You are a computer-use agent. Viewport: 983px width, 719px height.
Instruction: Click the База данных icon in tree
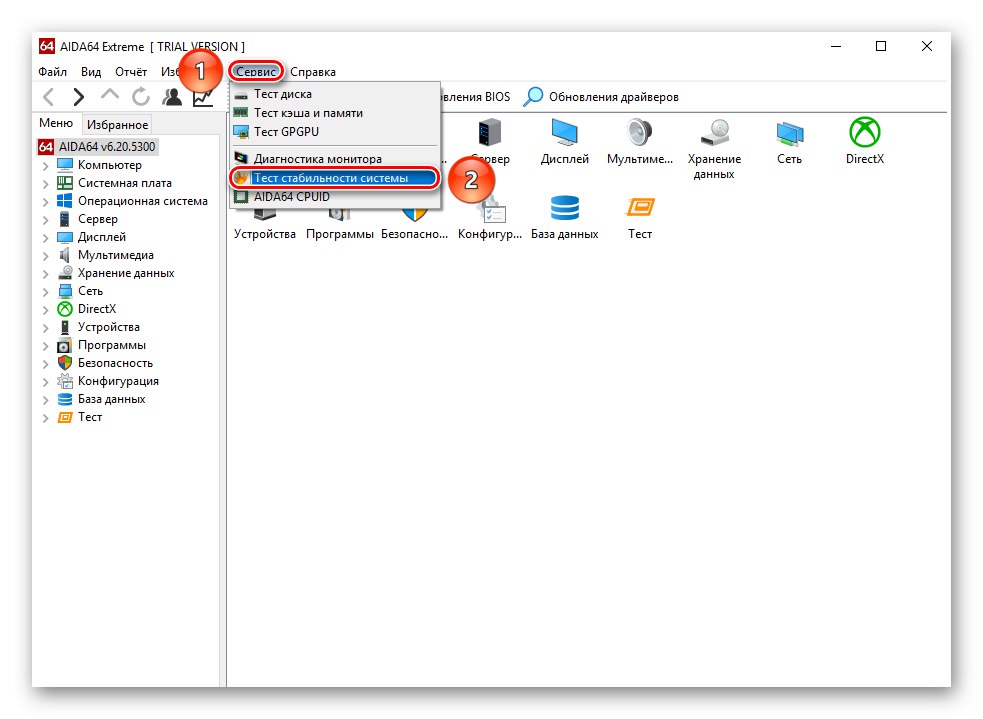pos(65,399)
